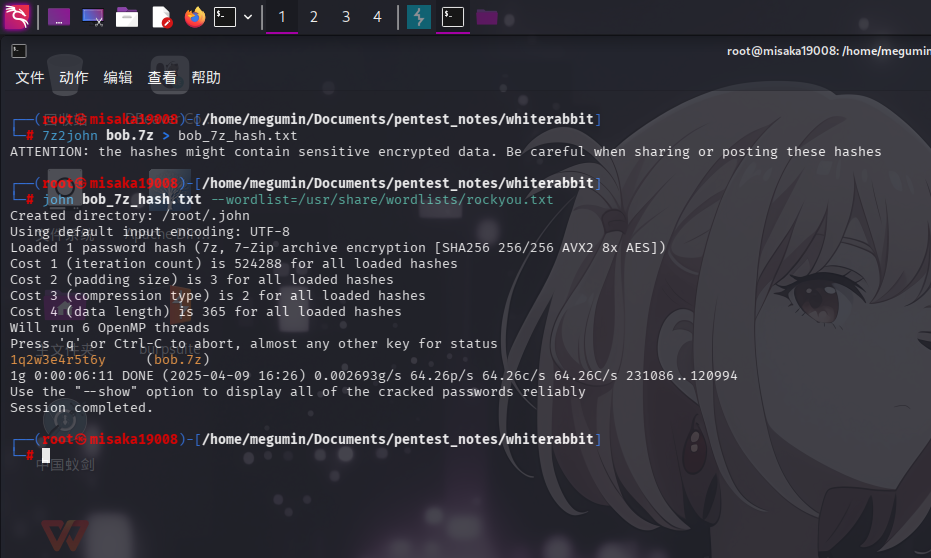The width and height of the screenshot is (931, 558).
Task: Switch to workspace 1
Action: click(x=282, y=17)
